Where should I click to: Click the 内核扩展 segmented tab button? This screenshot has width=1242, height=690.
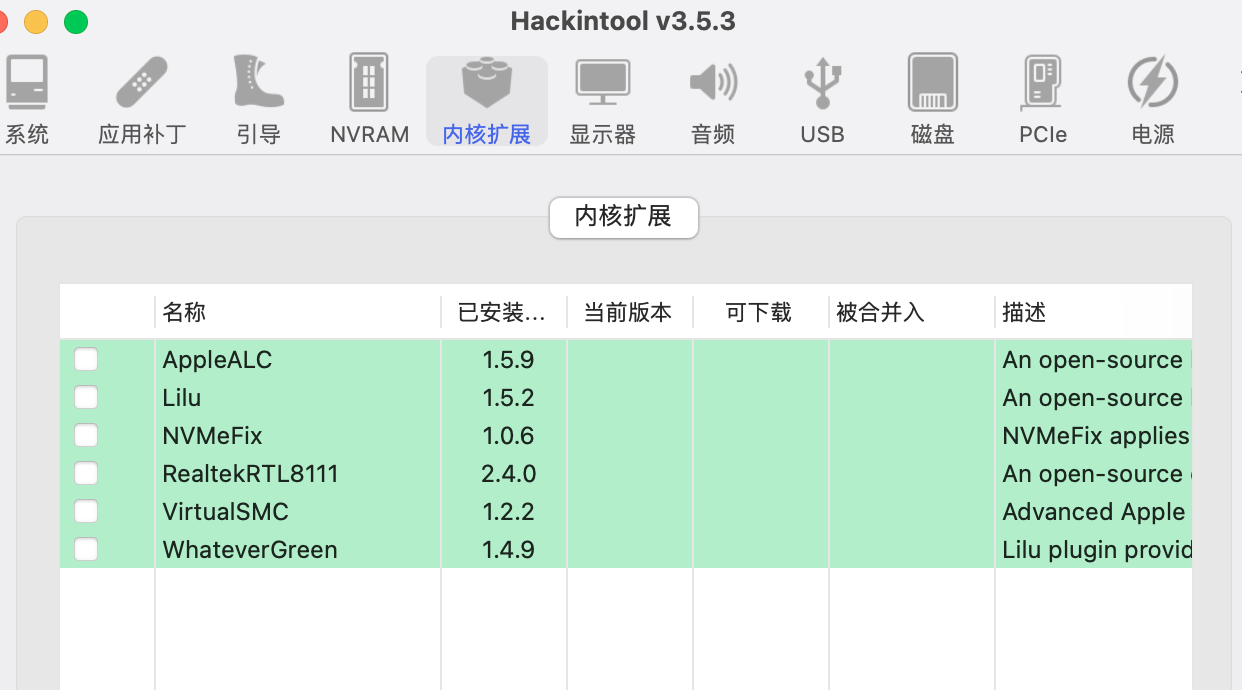(624, 217)
